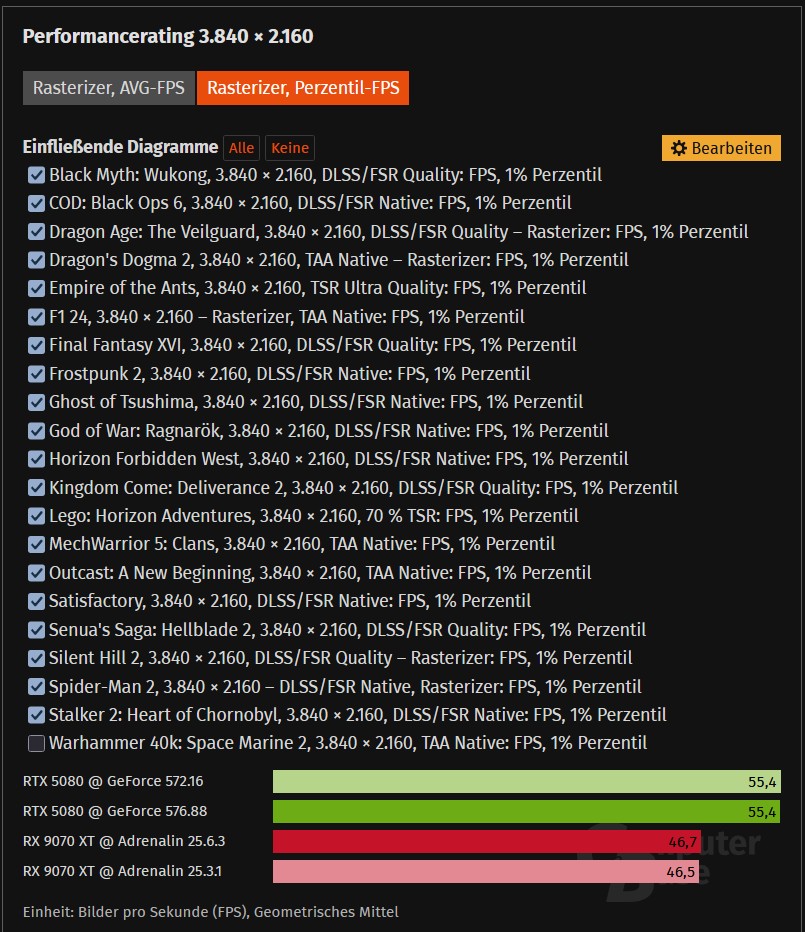The height and width of the screenshot is (932, 805).
Task: Toggle Satisfactory off
Action: tap(36, 603)
